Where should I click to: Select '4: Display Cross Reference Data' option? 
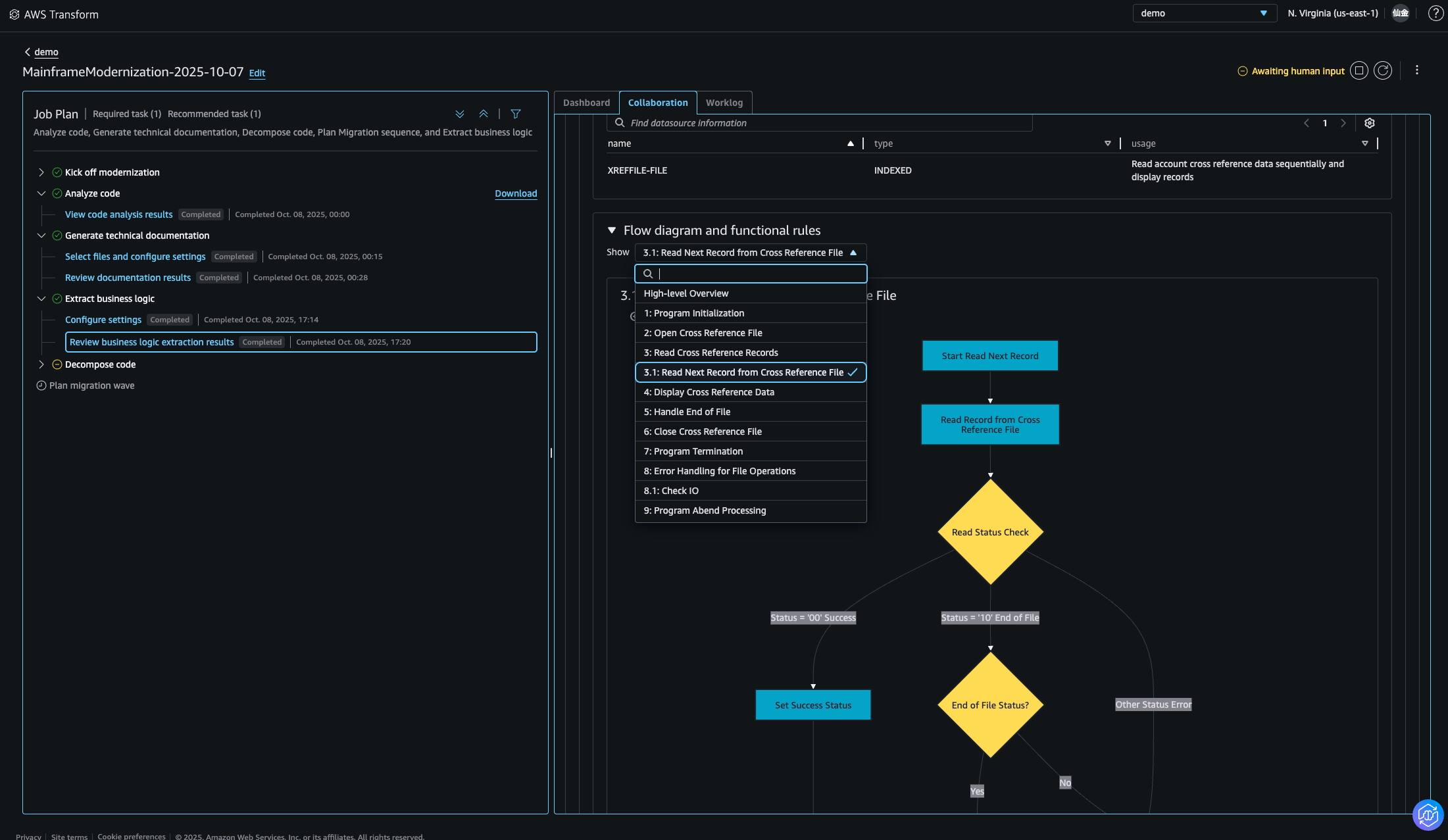709,392
